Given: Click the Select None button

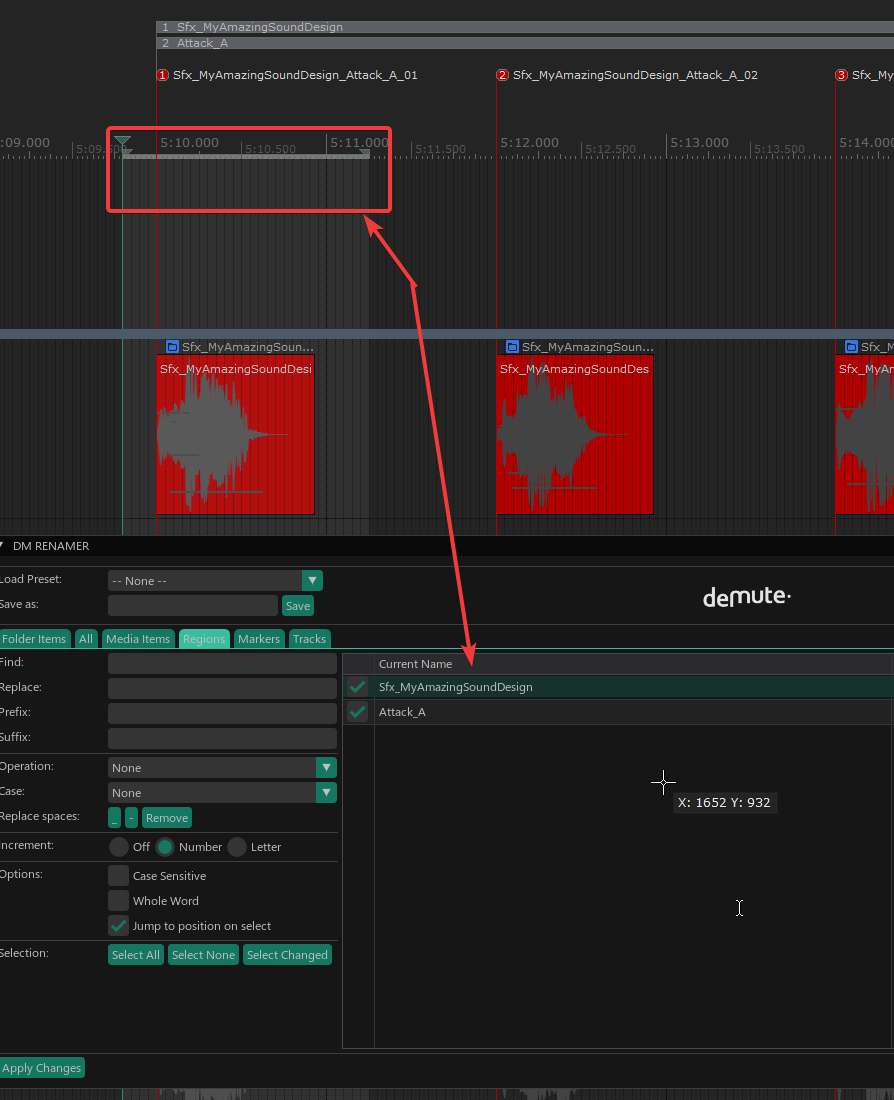Looking at the screenshot, I should 204,955.
